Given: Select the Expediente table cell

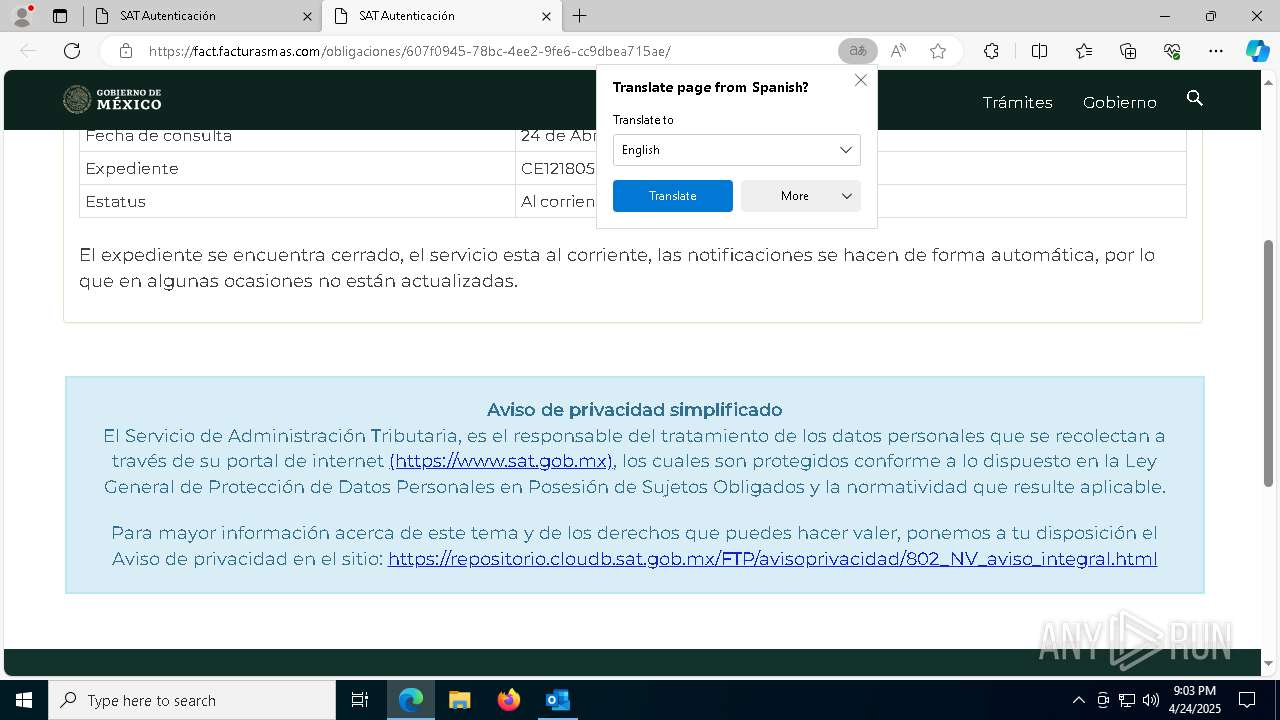Looking at the screenshot, I should coord(297,168).
